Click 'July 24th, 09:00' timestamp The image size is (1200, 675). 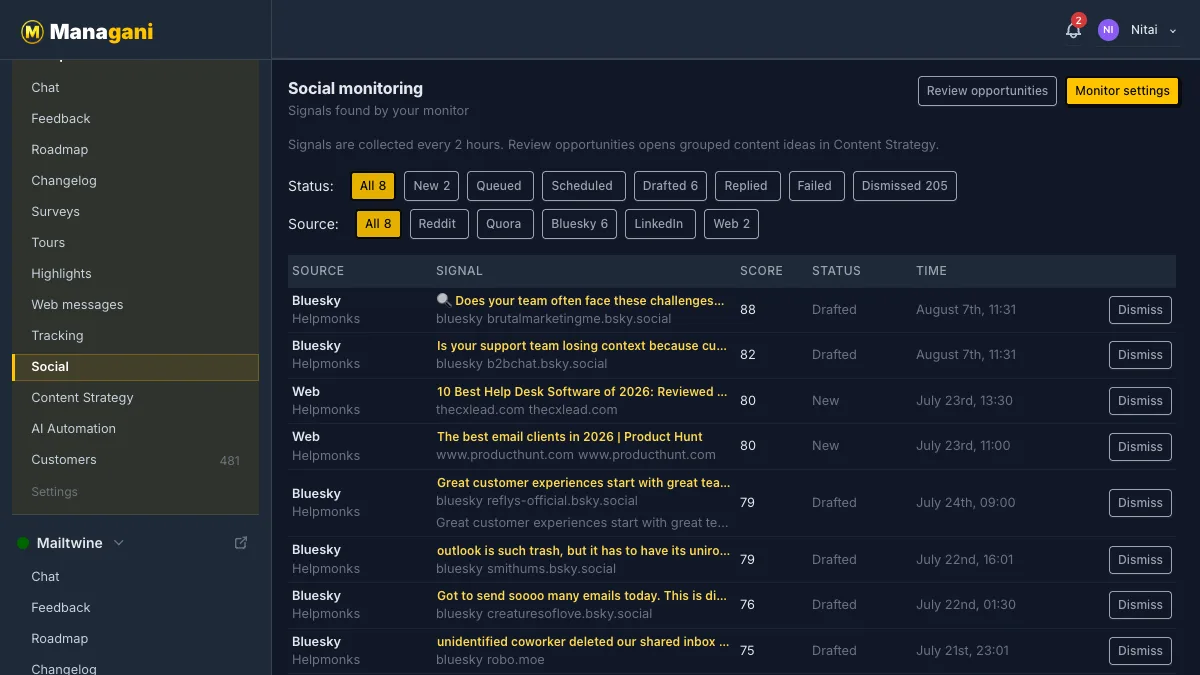pyautogui.click(x=965, y=503)
